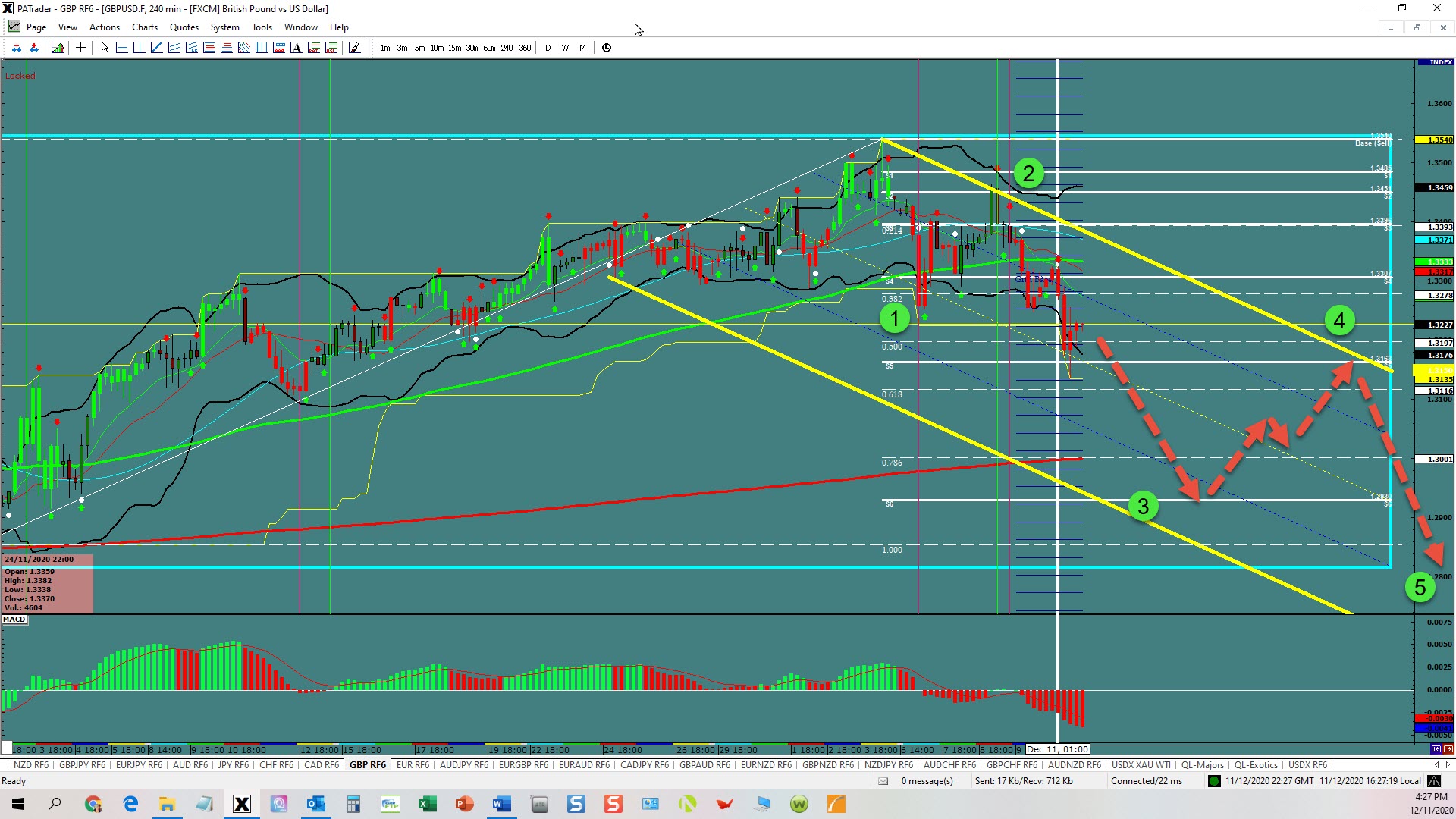Select the brush drawing tool

tap(354, 48)
